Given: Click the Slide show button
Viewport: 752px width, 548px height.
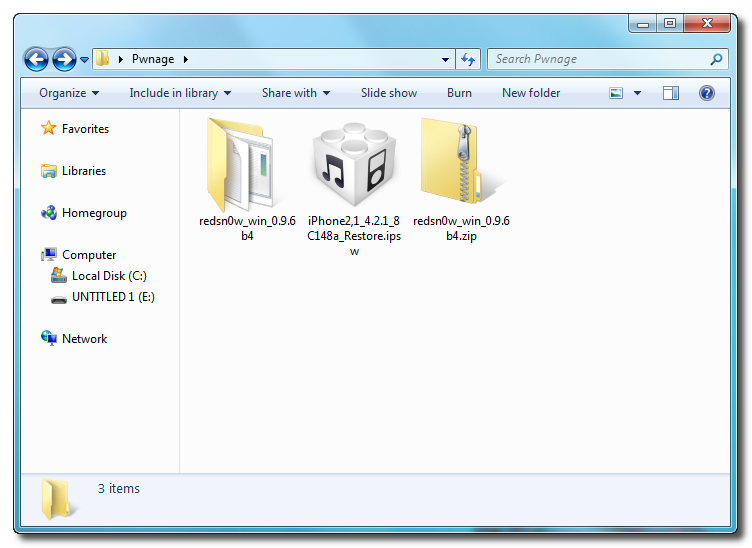Looking at the screenshot, I should 389,93.
